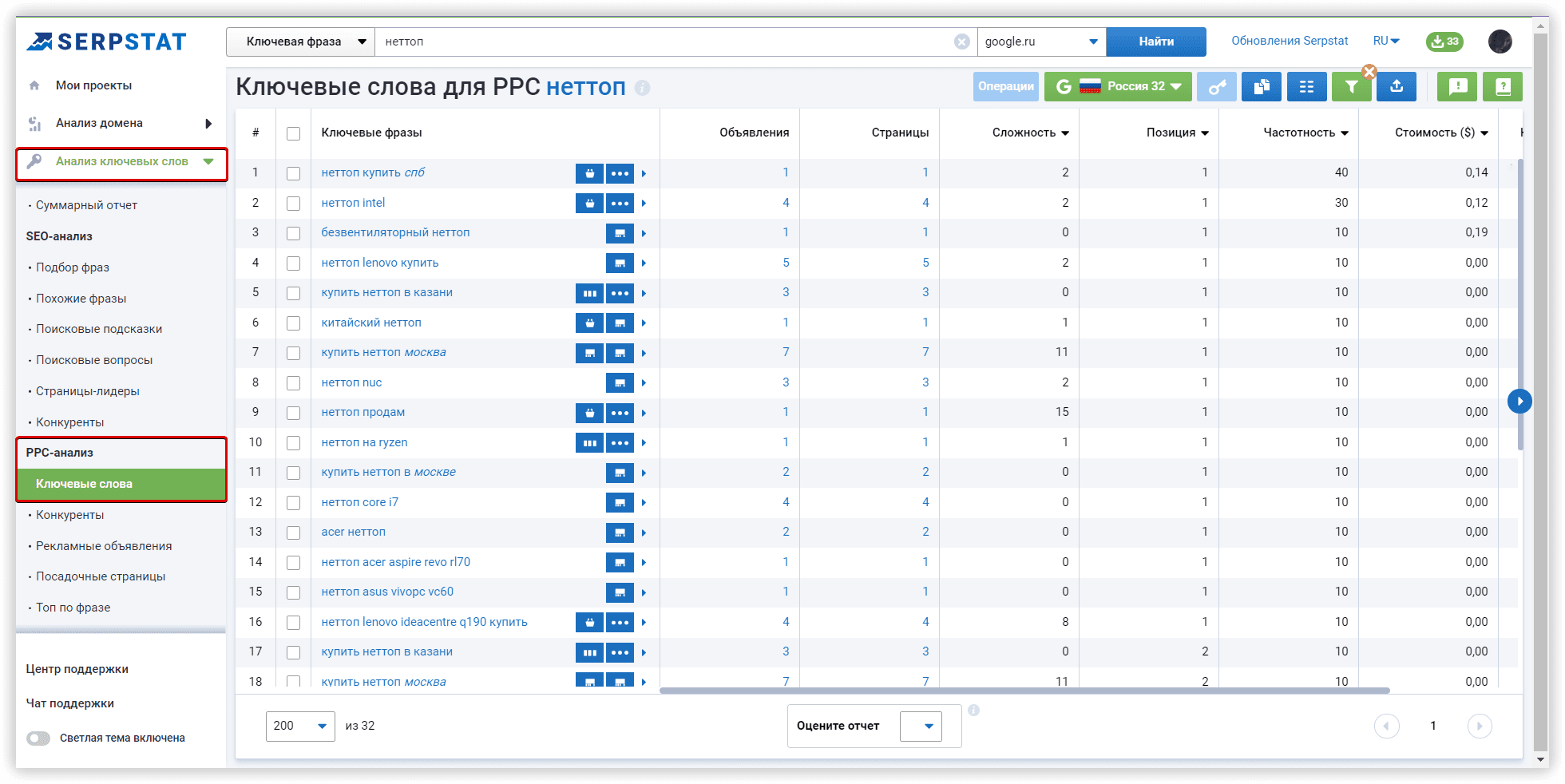The height and width of the screenshot is (784, 1565).
Task: Tick the checkbox for неттоп продам
Action: pos(294,413)
